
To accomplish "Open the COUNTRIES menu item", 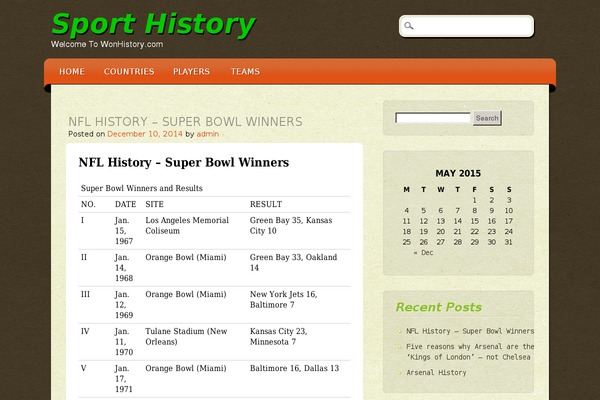I will coord(129,72).
